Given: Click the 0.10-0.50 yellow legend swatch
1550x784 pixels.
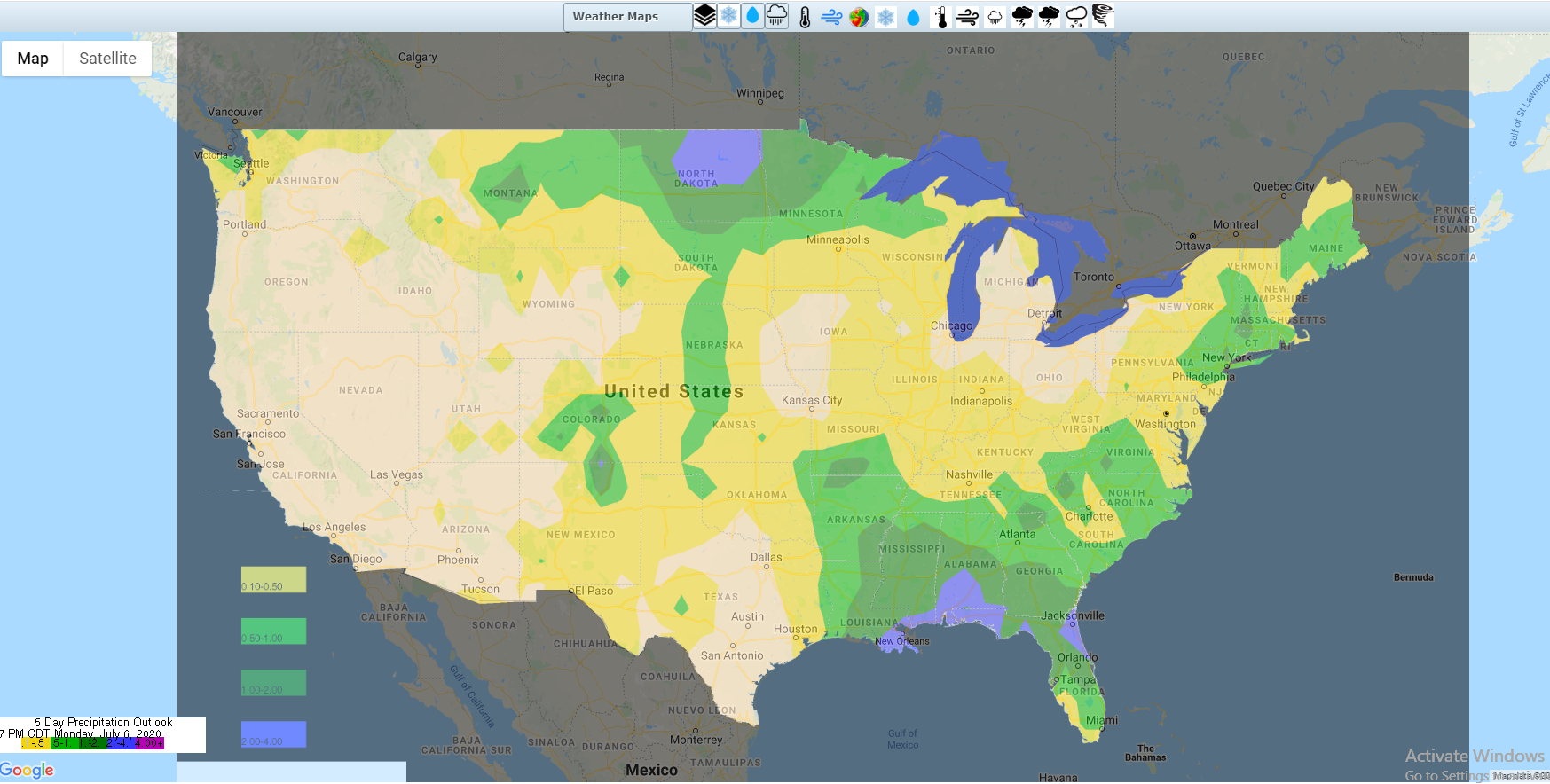Looking at the screenshot, I should 273,580.
